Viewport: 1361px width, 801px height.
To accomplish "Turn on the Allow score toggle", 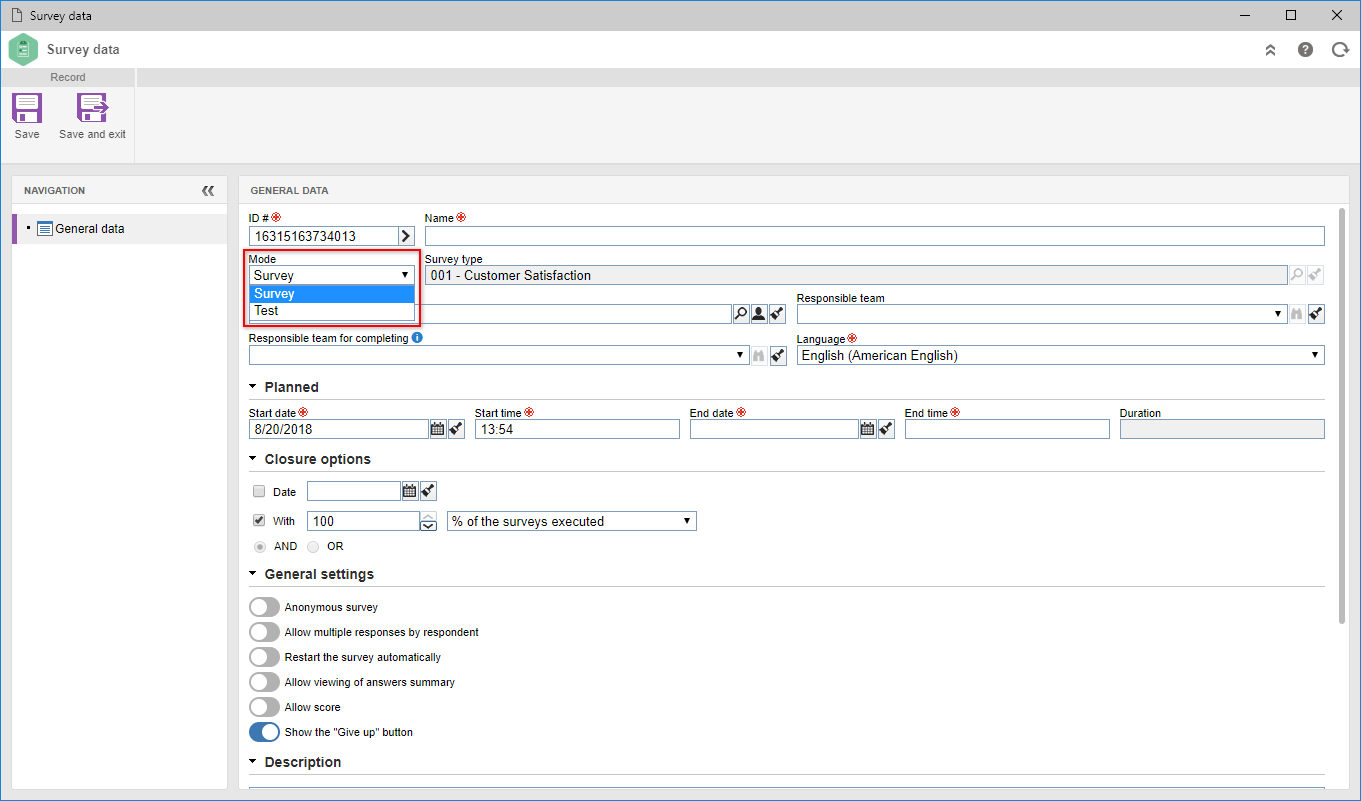I will [264, 707].
